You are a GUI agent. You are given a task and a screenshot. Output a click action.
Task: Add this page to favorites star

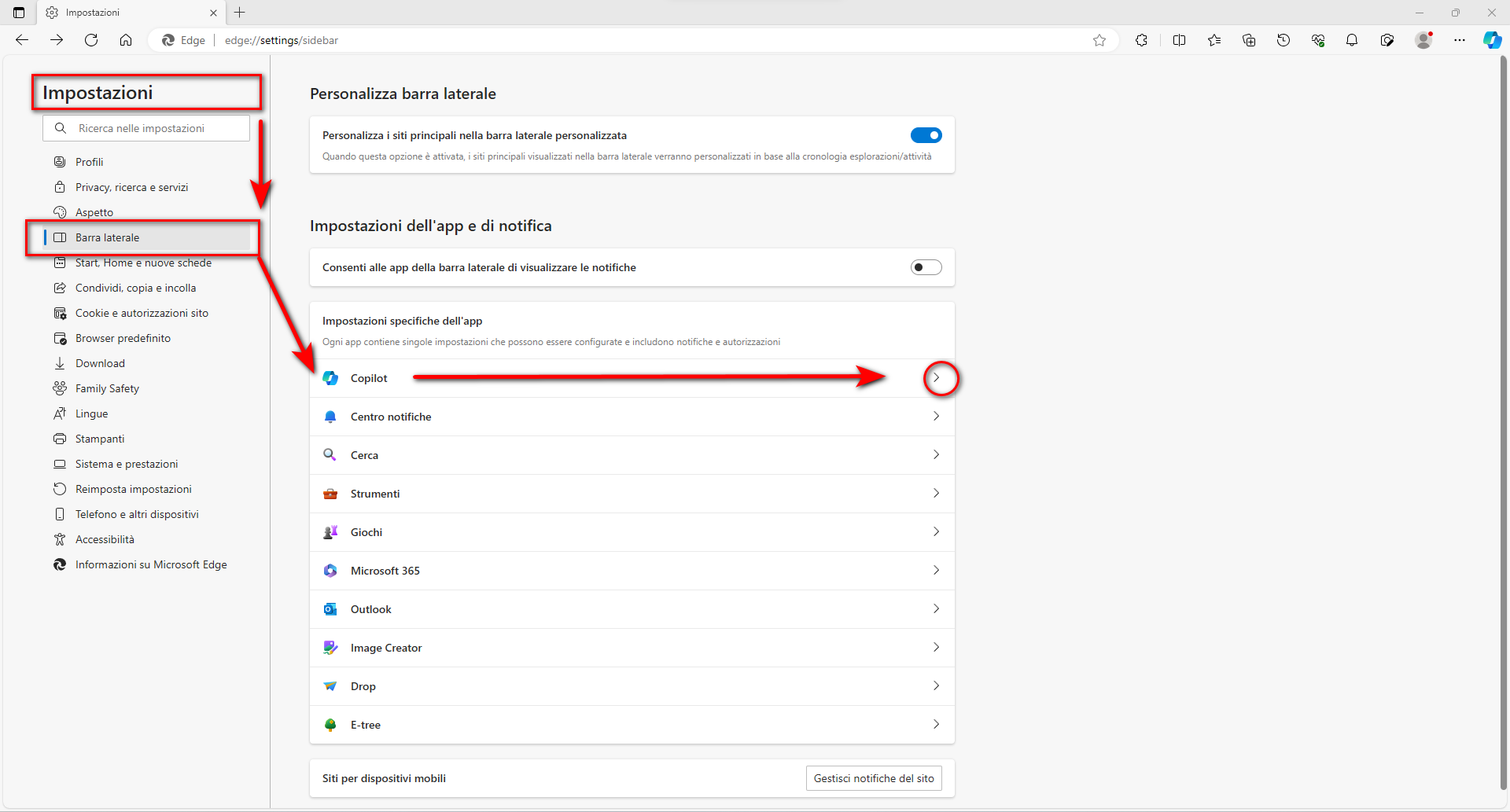1099,40
